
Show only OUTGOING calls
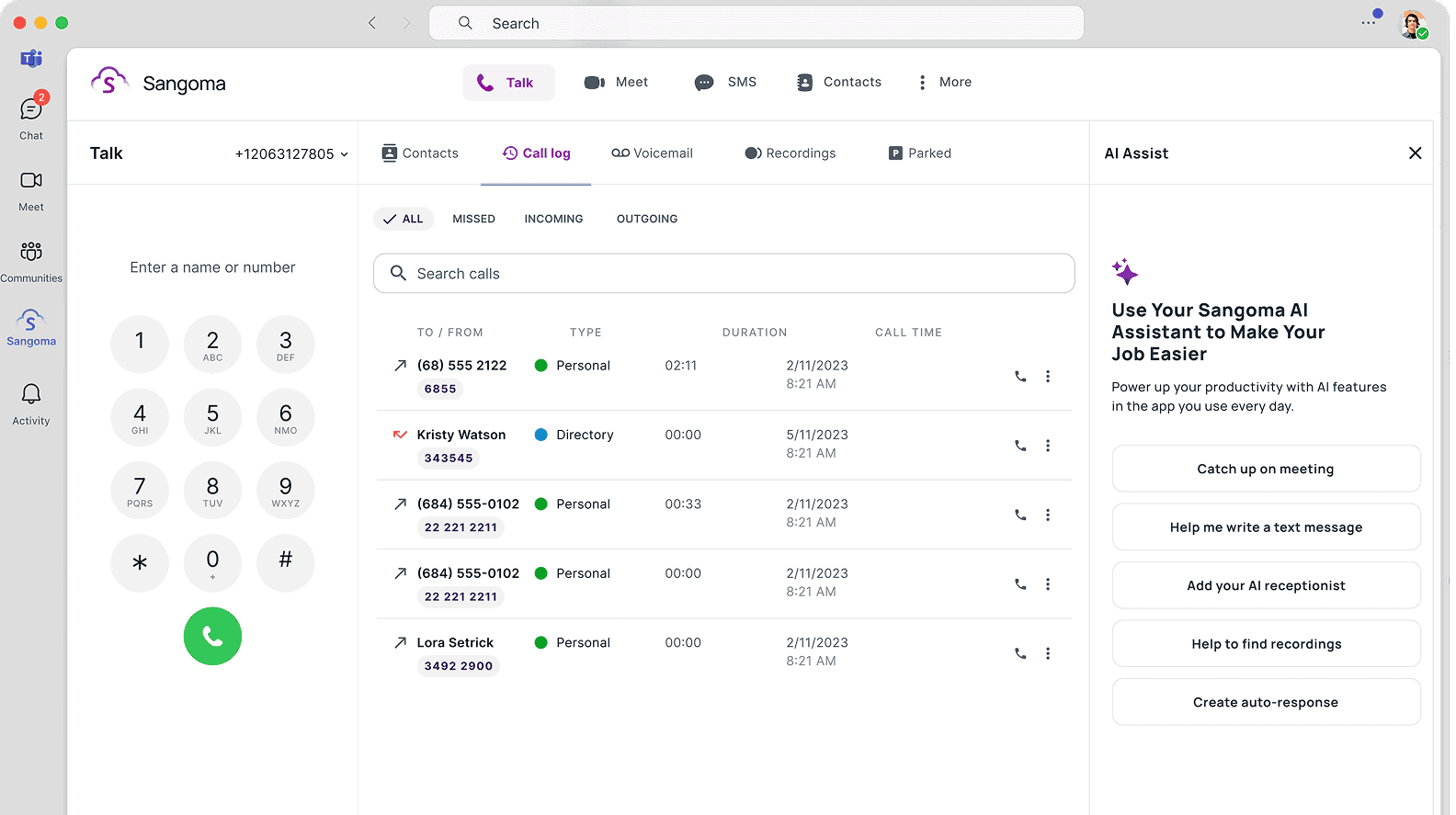pyautogui.click(x=647, y=219)
